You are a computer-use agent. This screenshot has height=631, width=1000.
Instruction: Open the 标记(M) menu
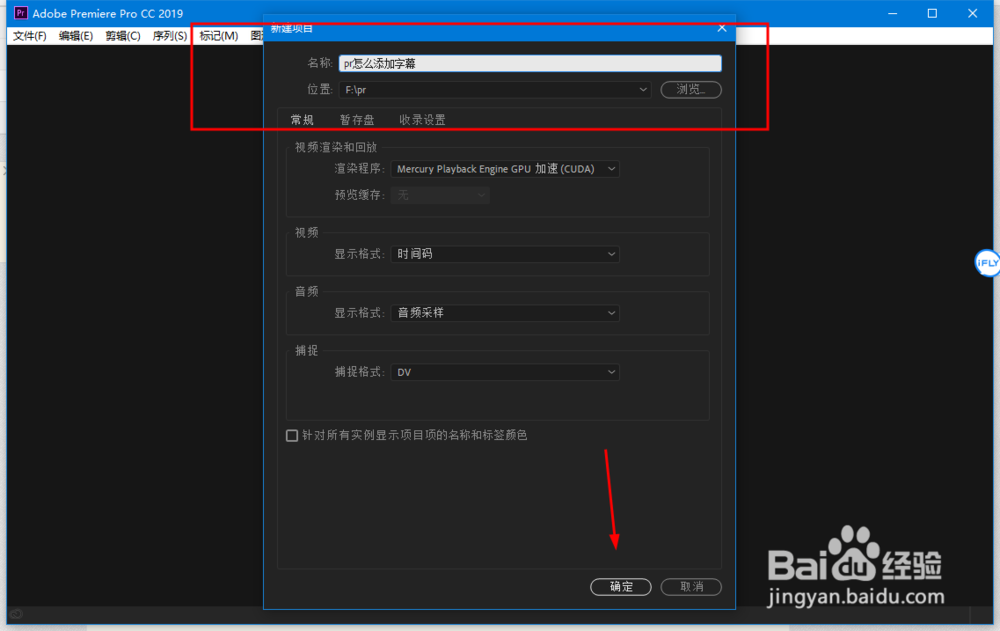click(x=218, y=36)
